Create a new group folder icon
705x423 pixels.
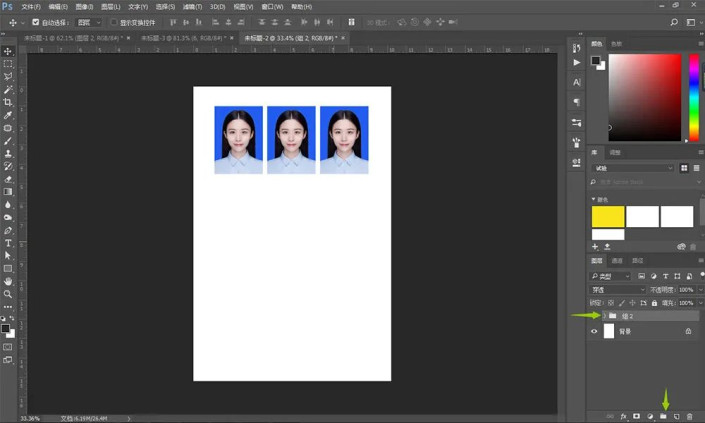[663, 416]
